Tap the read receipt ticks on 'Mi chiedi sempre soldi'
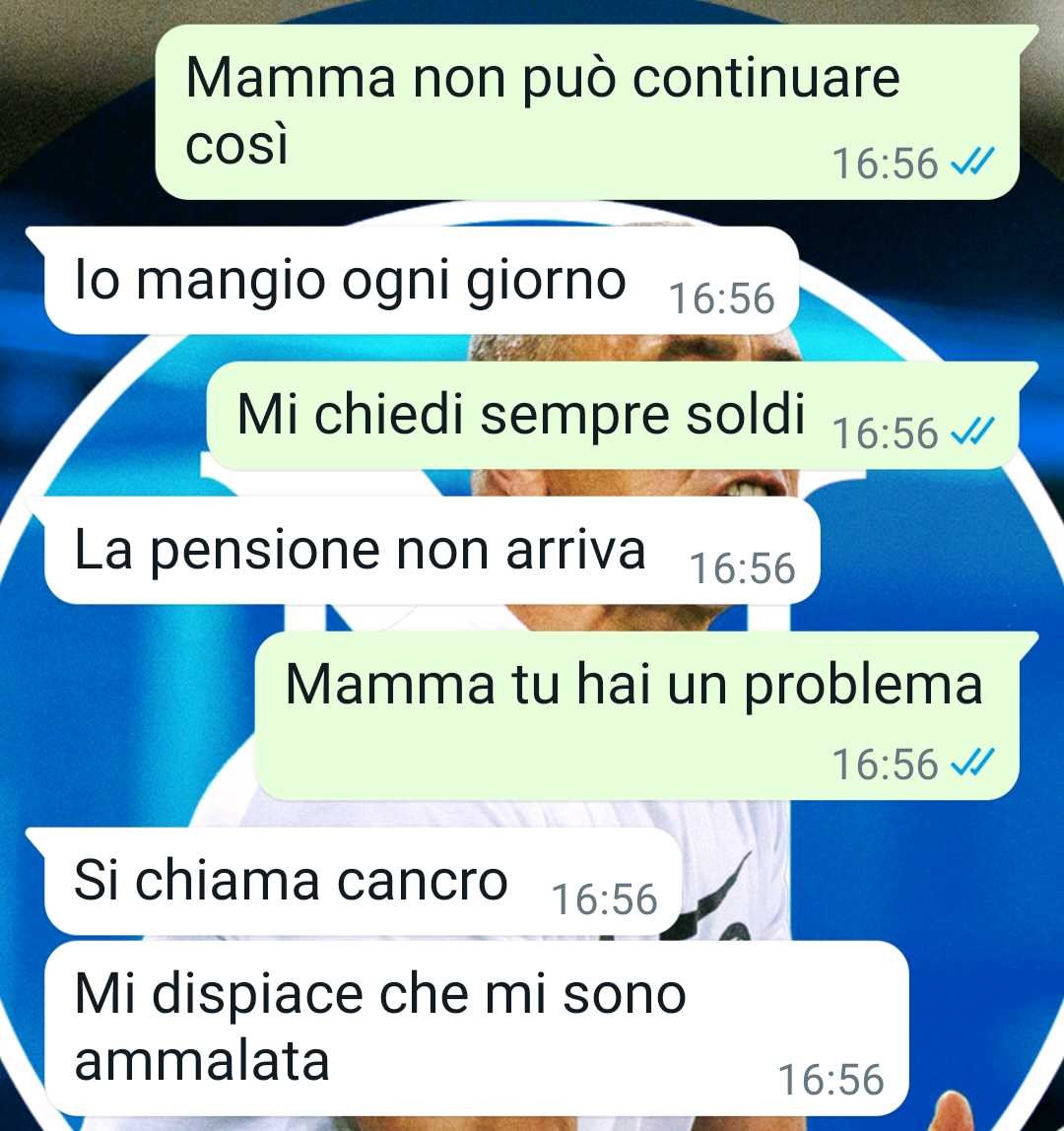The width and height of the screenshot is (1064, 1131). point(972,432)
